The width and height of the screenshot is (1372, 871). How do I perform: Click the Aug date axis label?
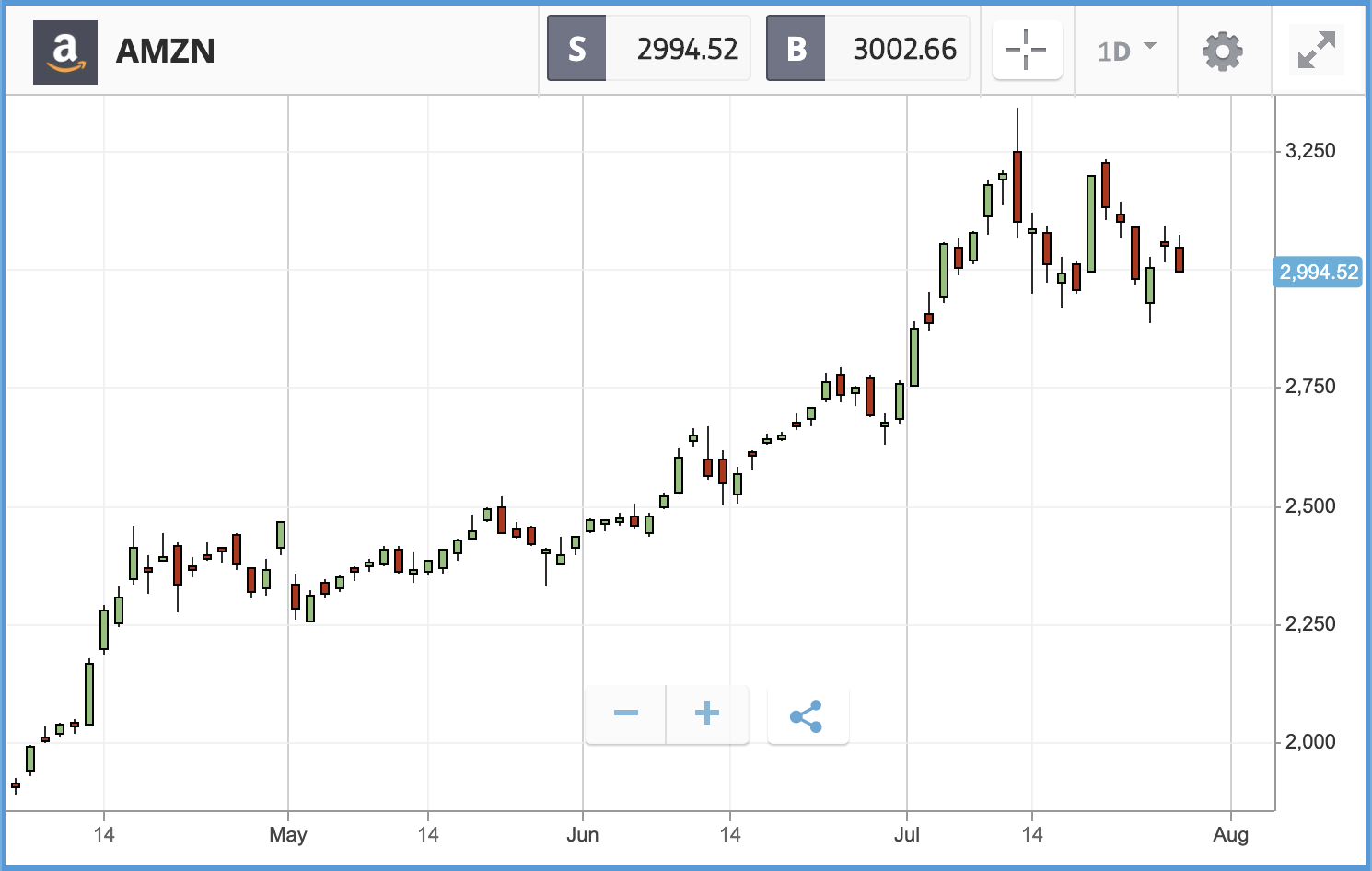(1231, 835)
